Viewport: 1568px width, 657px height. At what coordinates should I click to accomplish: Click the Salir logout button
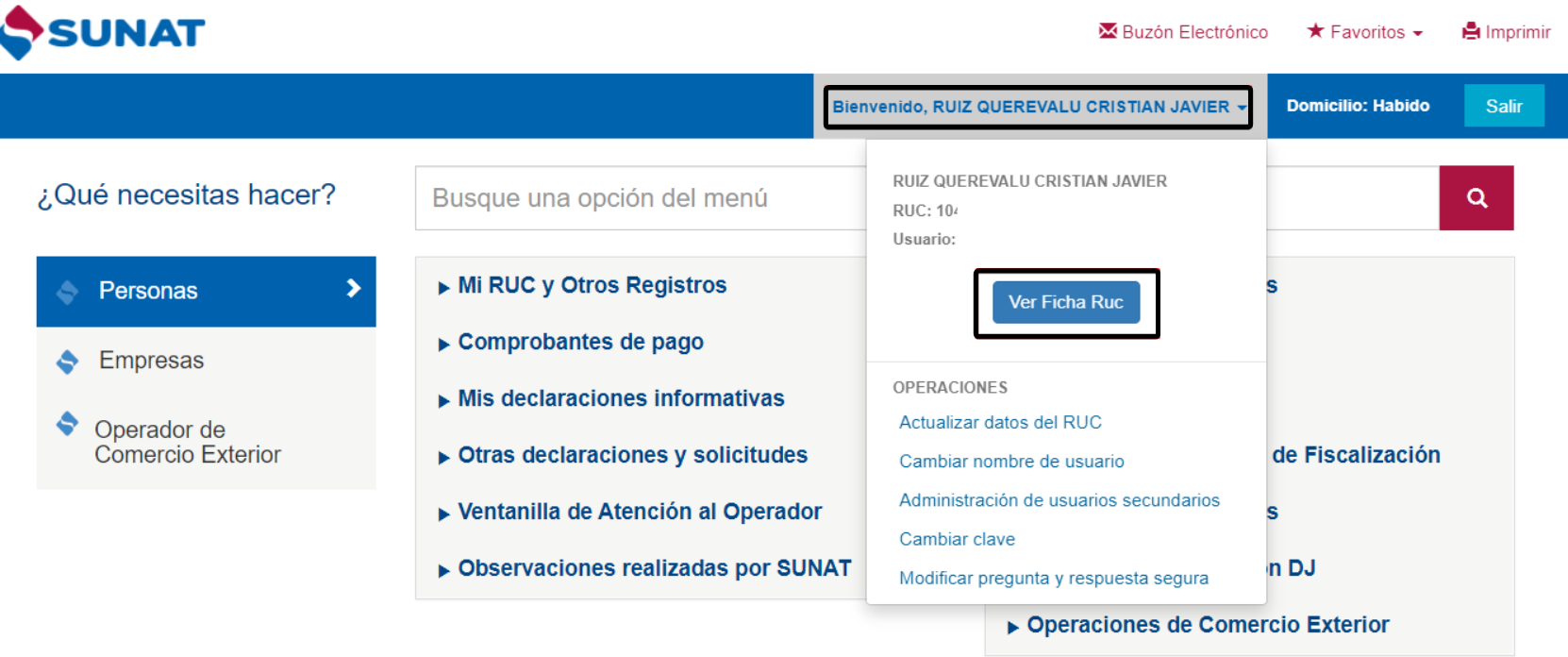(x=1504, y=106)
